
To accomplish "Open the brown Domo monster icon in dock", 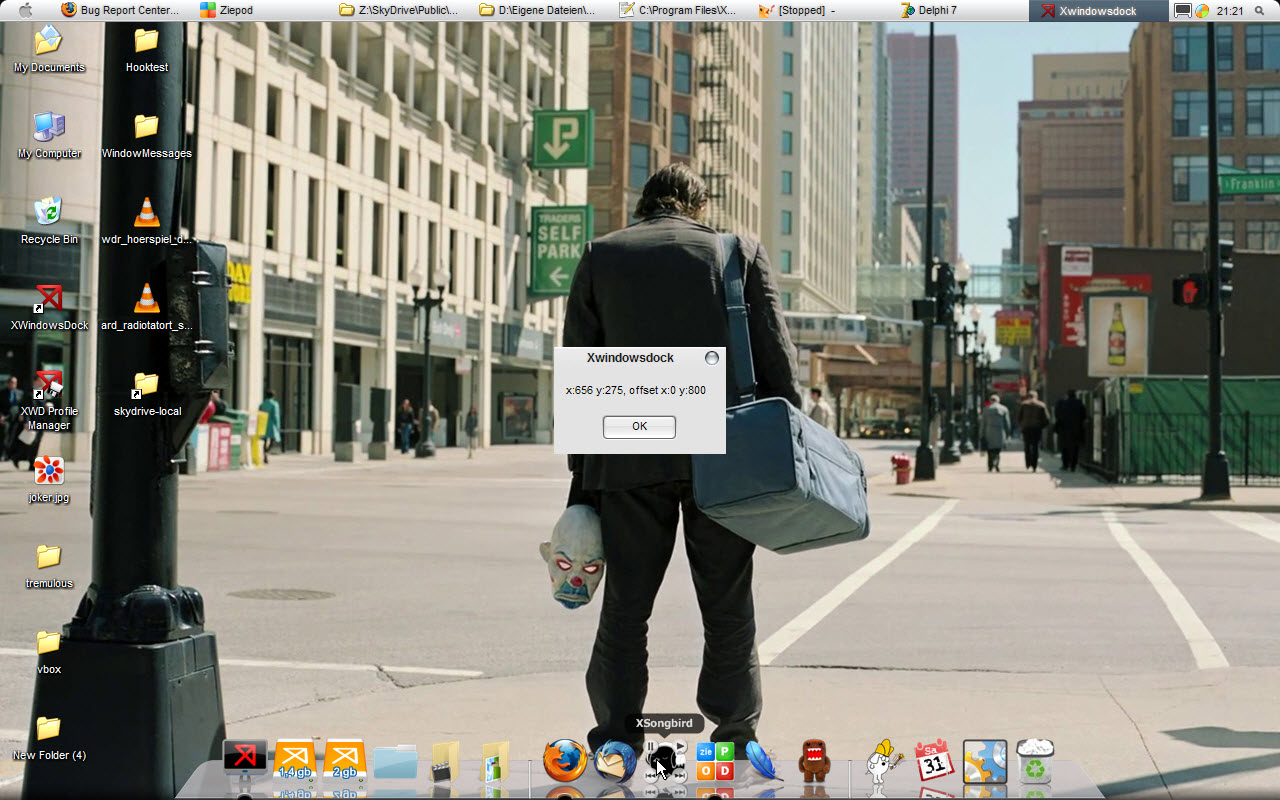I will click(815, 761).
